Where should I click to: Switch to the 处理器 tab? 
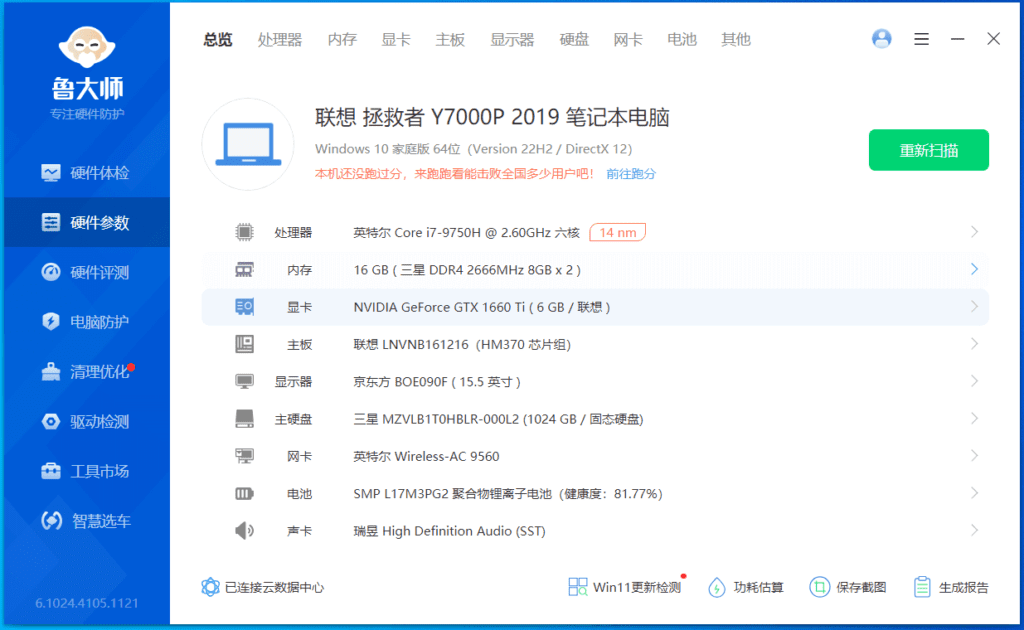(280, 40)
